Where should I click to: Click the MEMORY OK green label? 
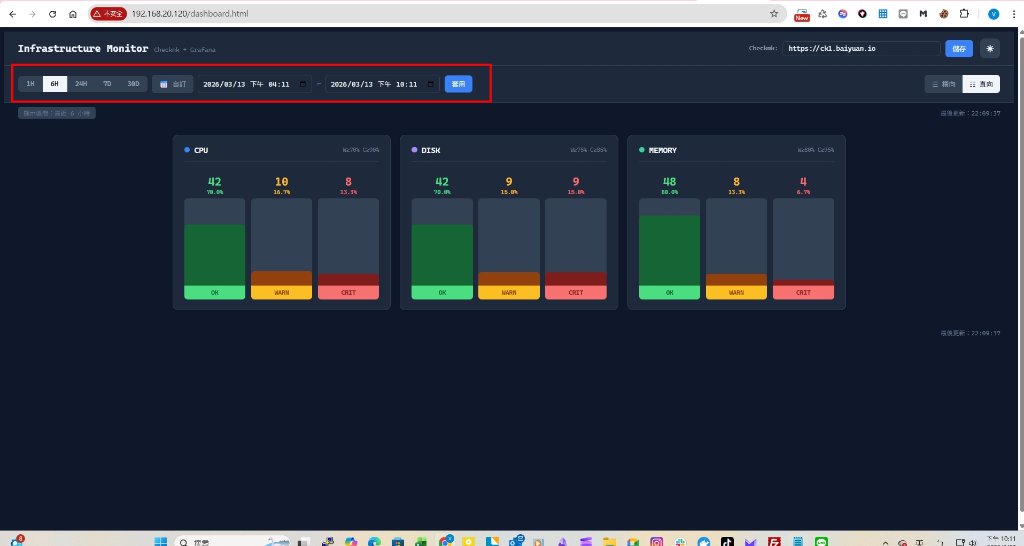click(x=669, y=293)
